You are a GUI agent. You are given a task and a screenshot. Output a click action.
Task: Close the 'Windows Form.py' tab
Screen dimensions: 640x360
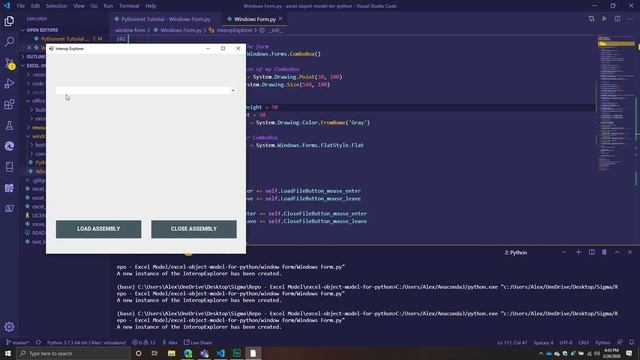point(280,19)
